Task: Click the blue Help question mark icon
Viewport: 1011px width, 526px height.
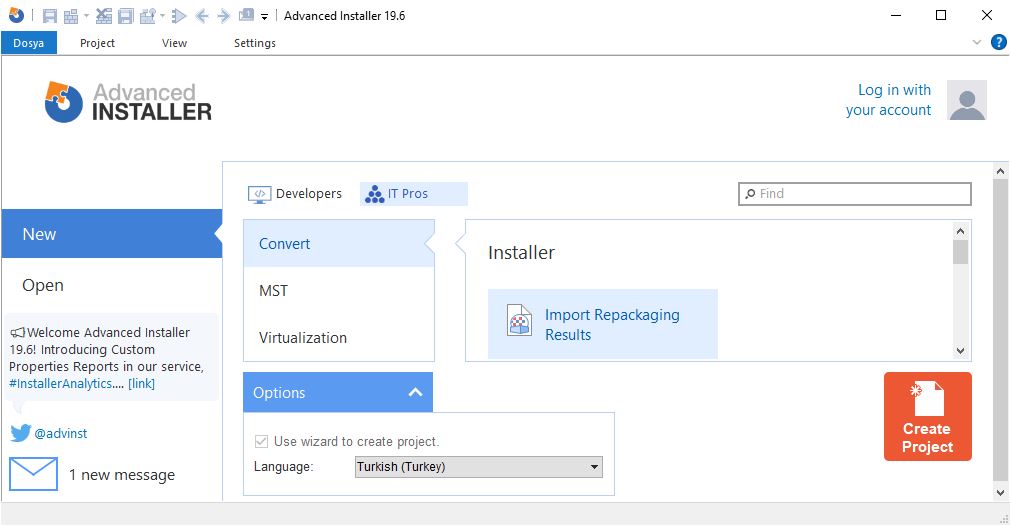Action: (x=998, y=43)
